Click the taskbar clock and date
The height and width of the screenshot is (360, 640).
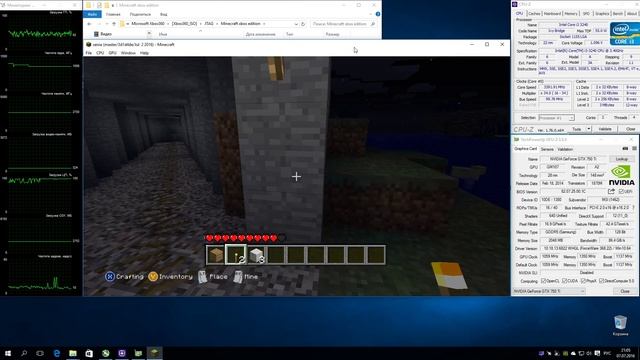coord(625,353)
